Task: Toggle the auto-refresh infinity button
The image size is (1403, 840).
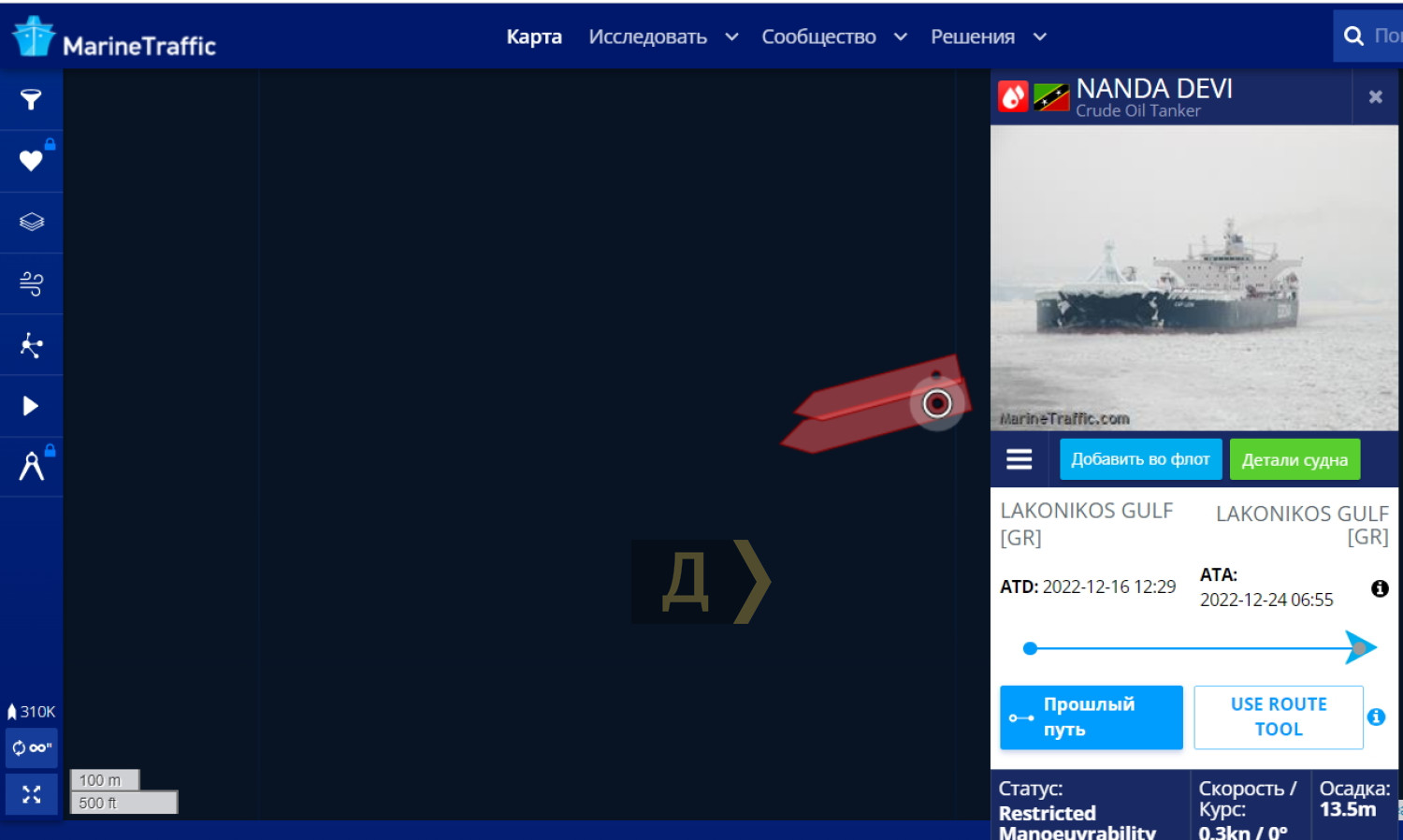Action: [31, 747]
